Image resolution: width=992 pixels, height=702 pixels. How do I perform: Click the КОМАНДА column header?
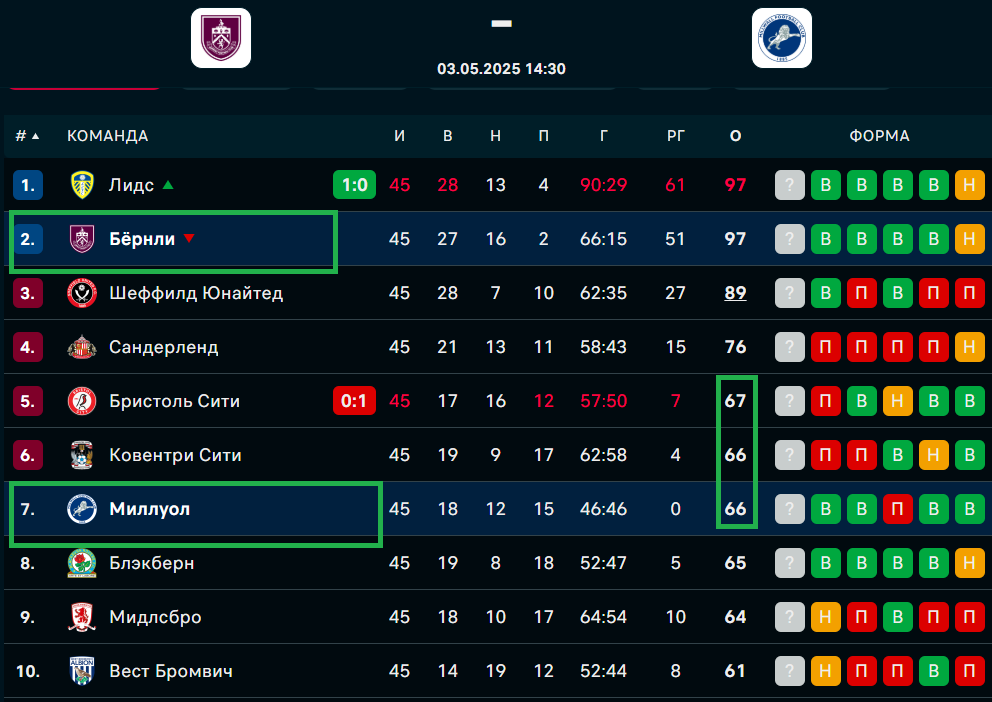(x=107, y=136)
